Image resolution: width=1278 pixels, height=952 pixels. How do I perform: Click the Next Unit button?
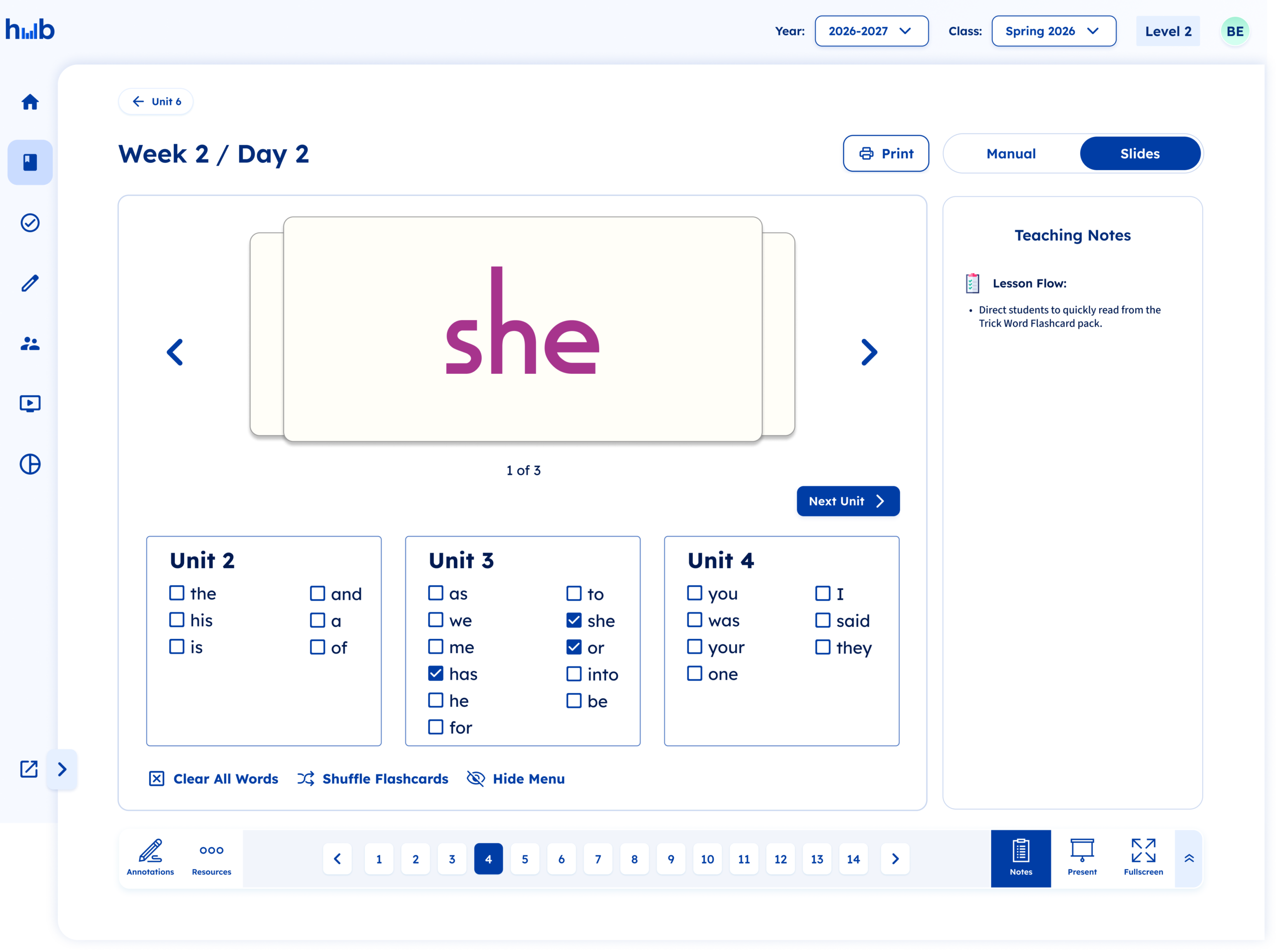click(848, 501)
